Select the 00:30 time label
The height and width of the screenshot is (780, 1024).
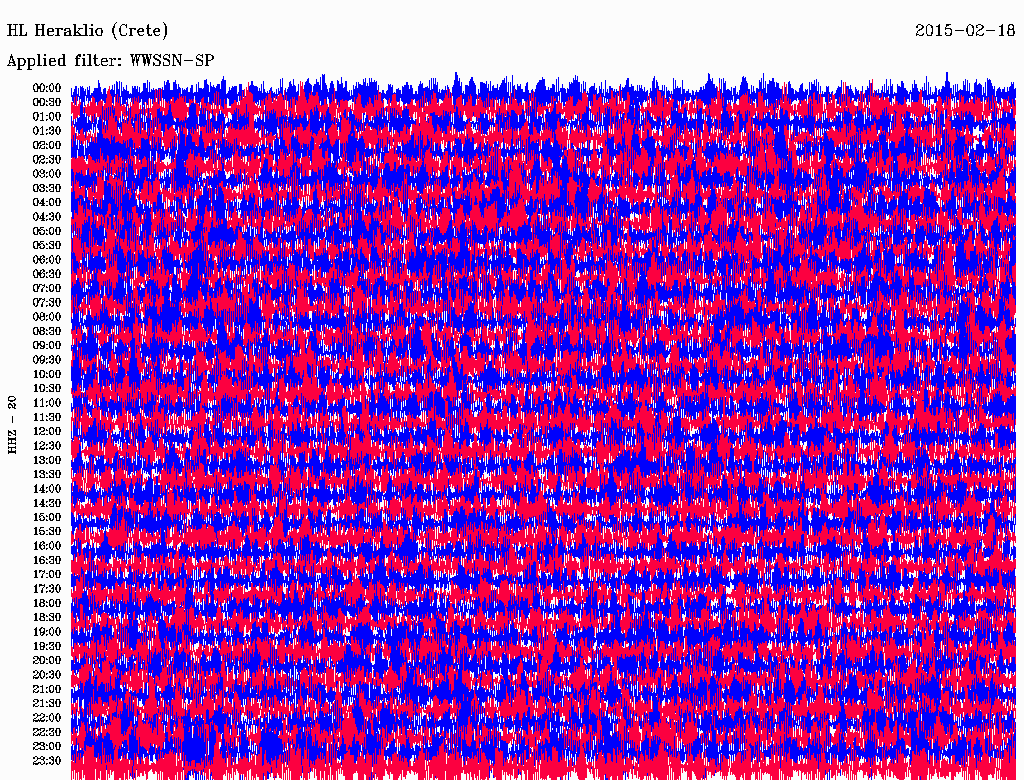46,103
